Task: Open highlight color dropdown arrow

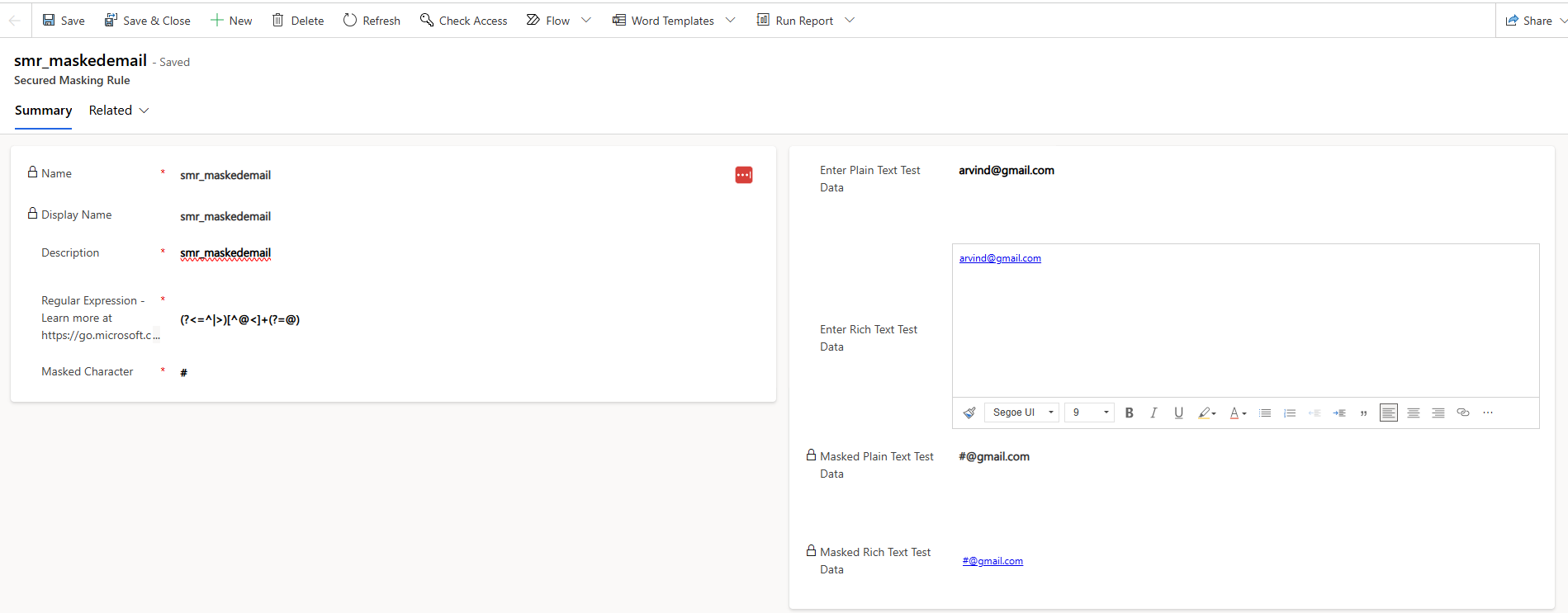Action: tap(1214, 413)
